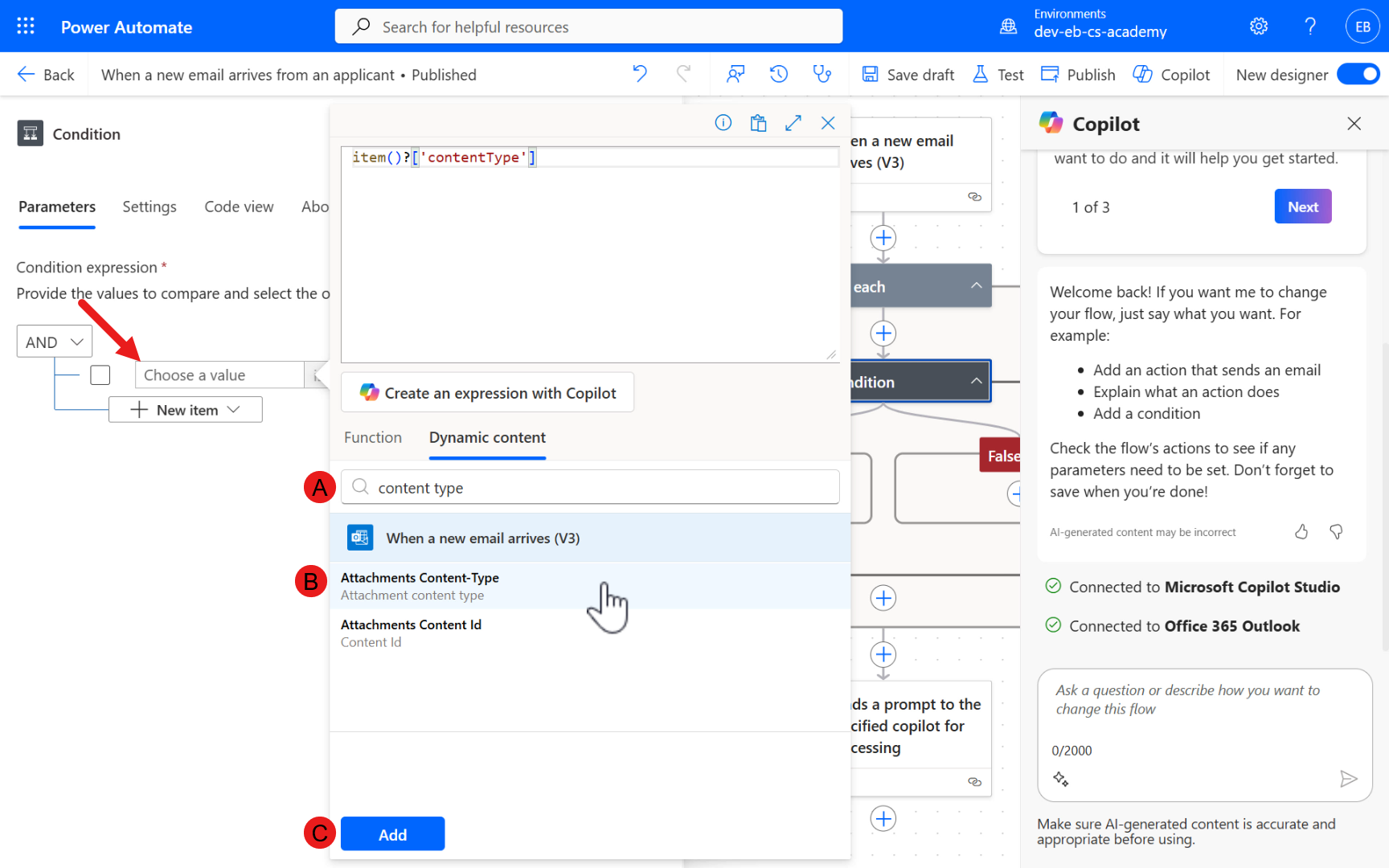Click the clipboard paste icon in editor
This screenshot has height=868, width=1389.
click(758, 123)
